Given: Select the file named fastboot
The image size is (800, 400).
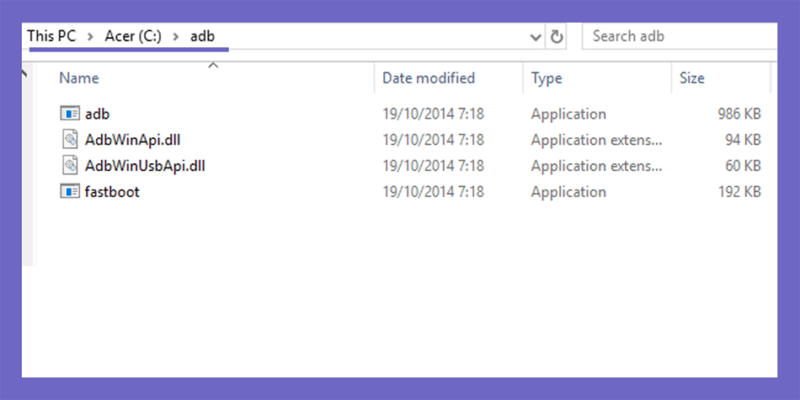Looking at the screenshot, I should pos(112,192).
